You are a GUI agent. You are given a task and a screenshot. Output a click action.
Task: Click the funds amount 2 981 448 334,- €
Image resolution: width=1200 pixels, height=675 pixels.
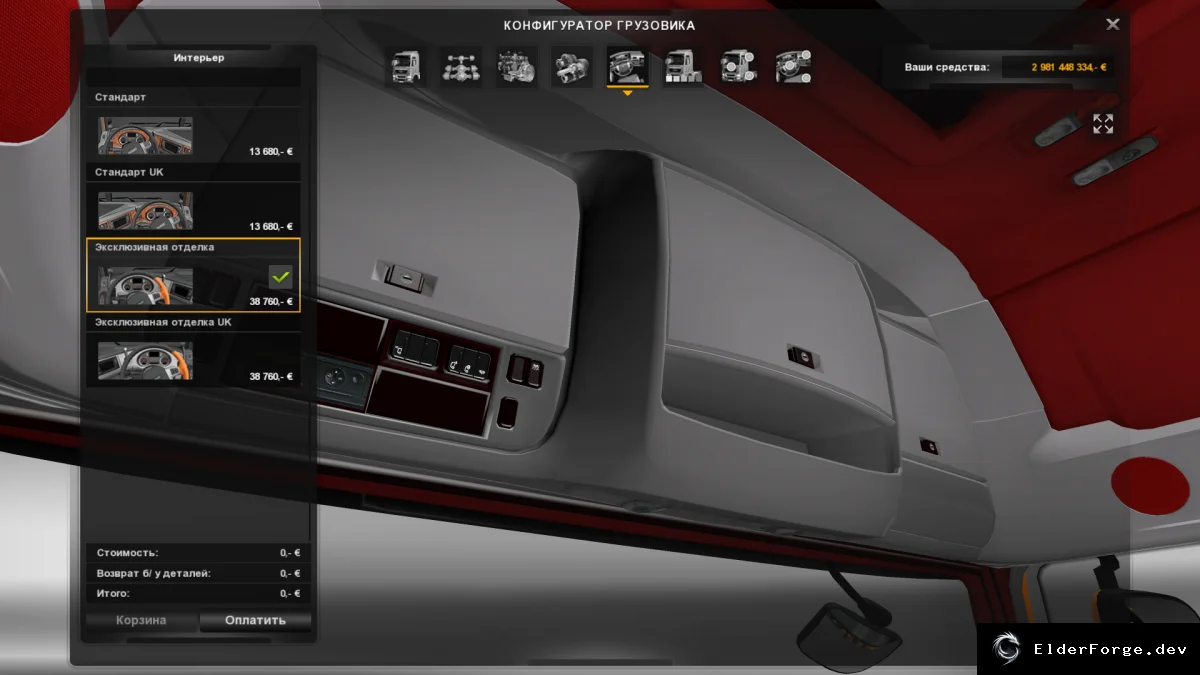point(1069,68)
